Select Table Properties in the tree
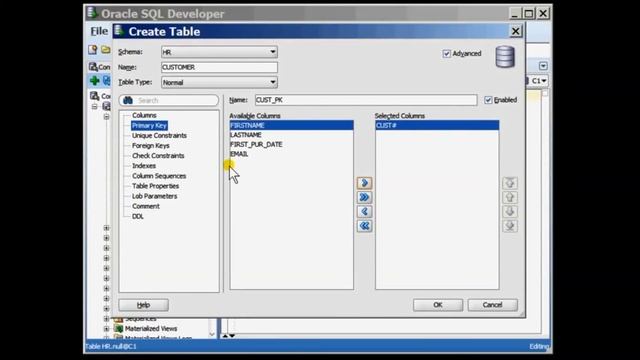 [x=156, y=186]
